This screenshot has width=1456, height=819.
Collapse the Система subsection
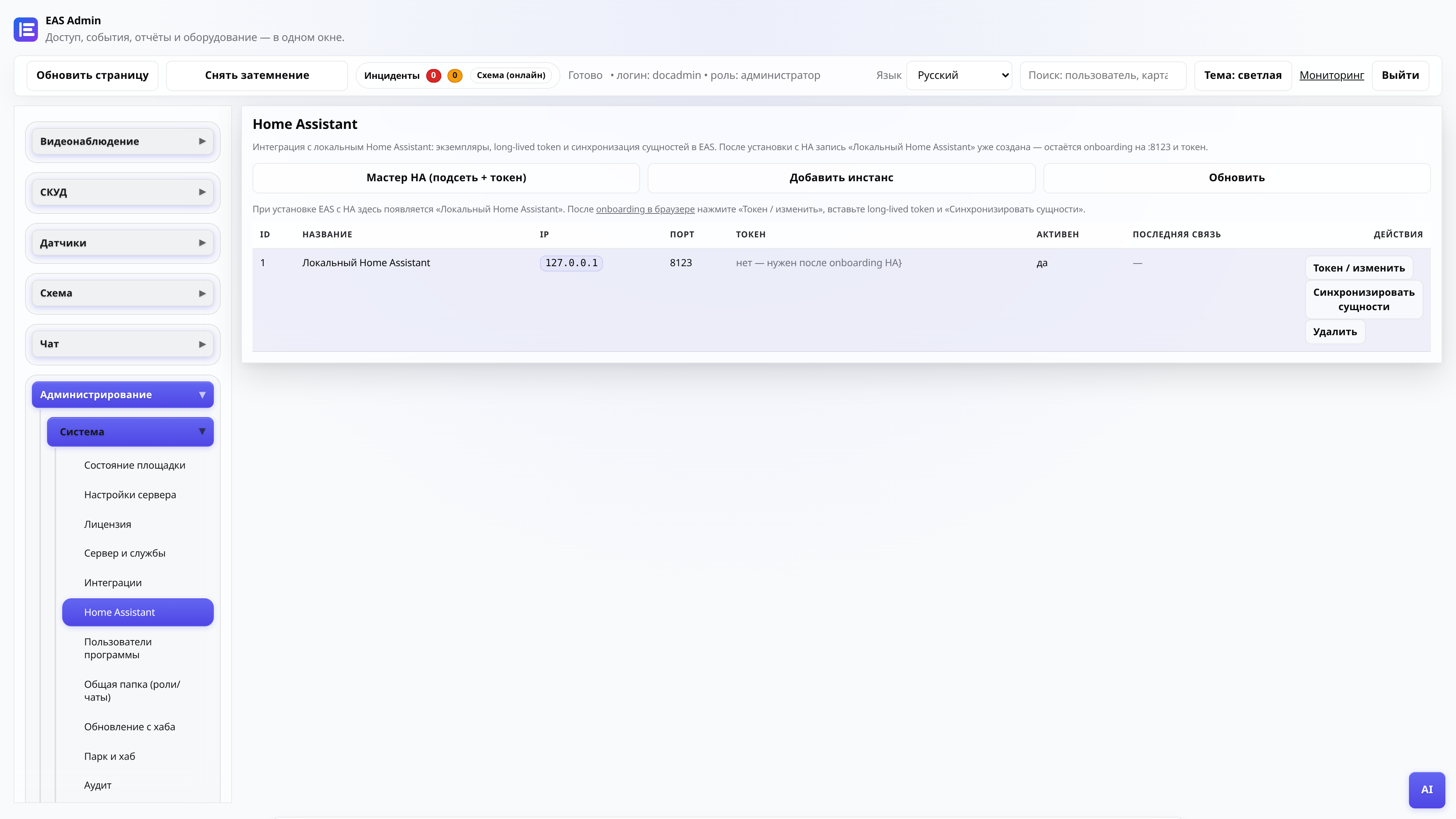tap(130, 432)
